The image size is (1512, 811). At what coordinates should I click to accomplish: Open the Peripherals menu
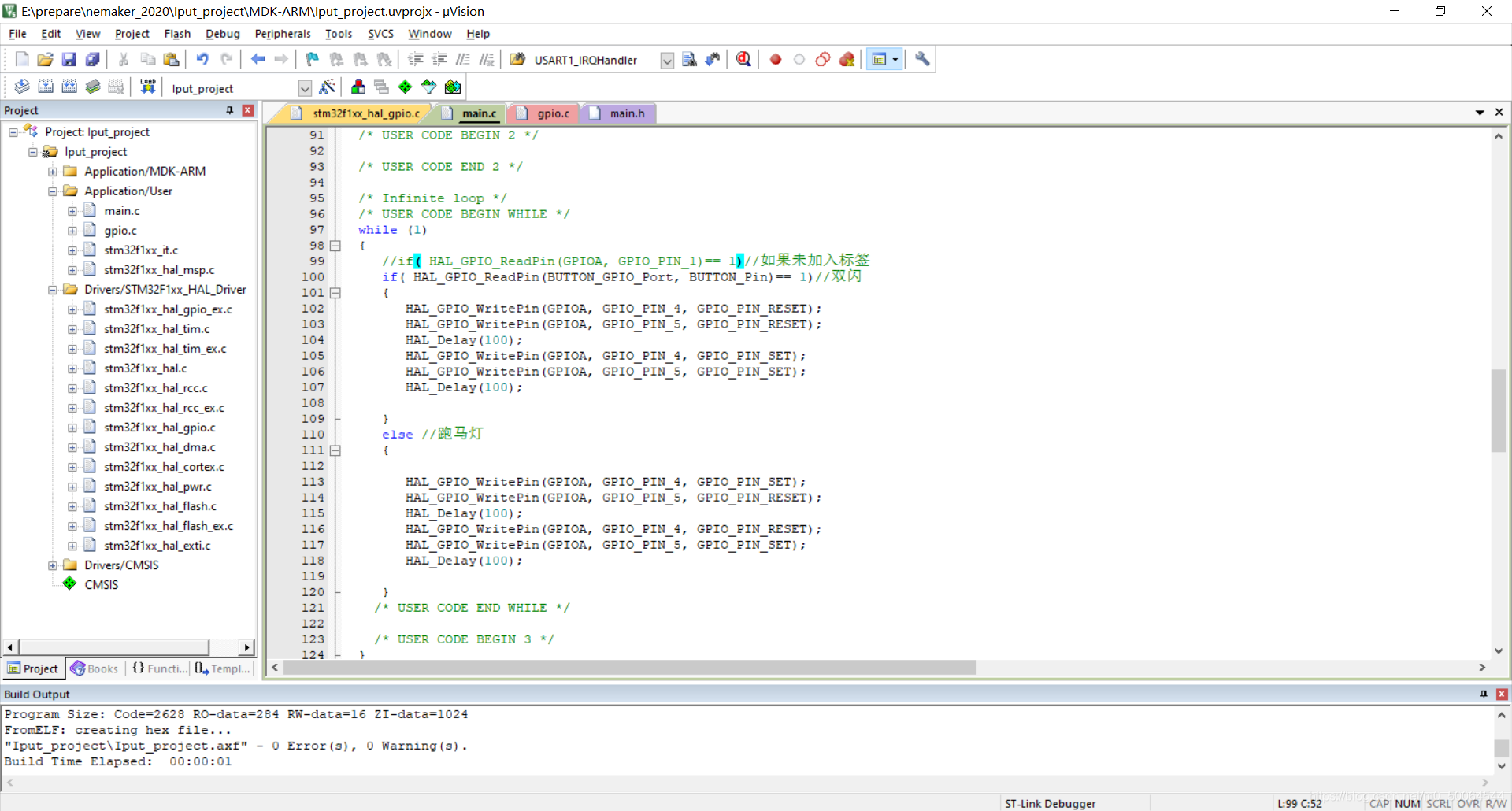pos(283,34)
